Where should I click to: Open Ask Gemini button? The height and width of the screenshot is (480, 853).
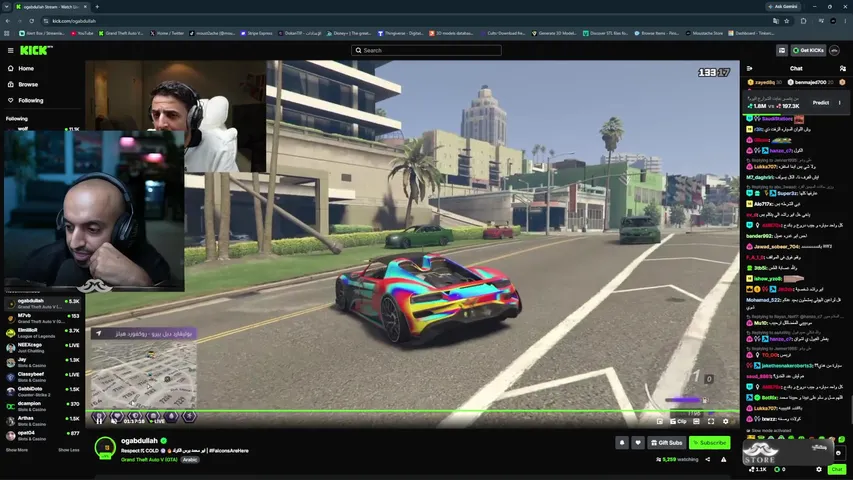point(783,7)
